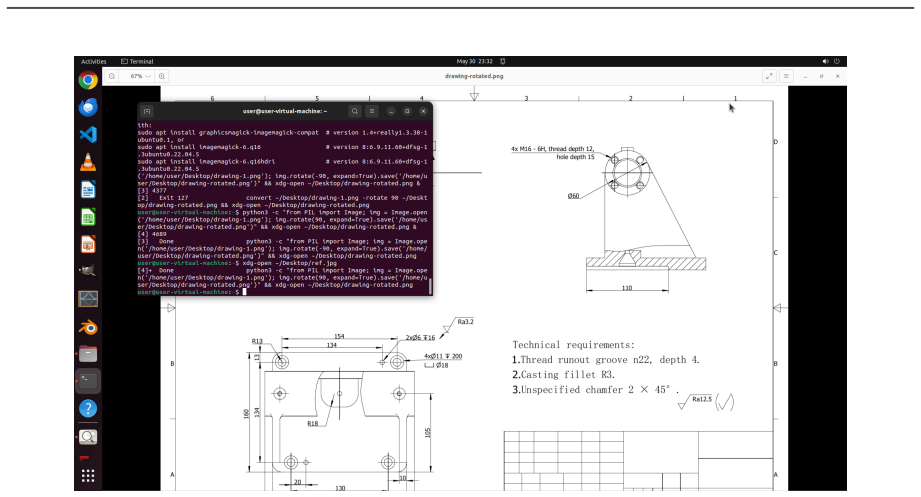Open Help from the dock
Screen dimensions: 921x497
pos(88,408)
